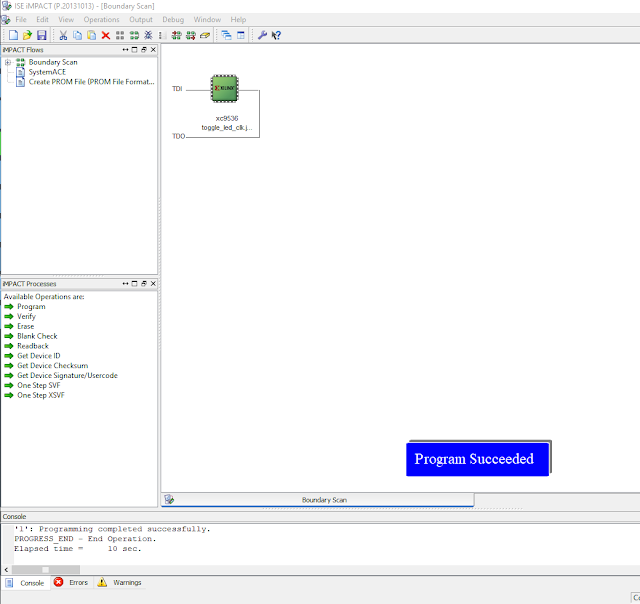Select Boundary Scan in iMPACT Flows

tap(53, 62)
